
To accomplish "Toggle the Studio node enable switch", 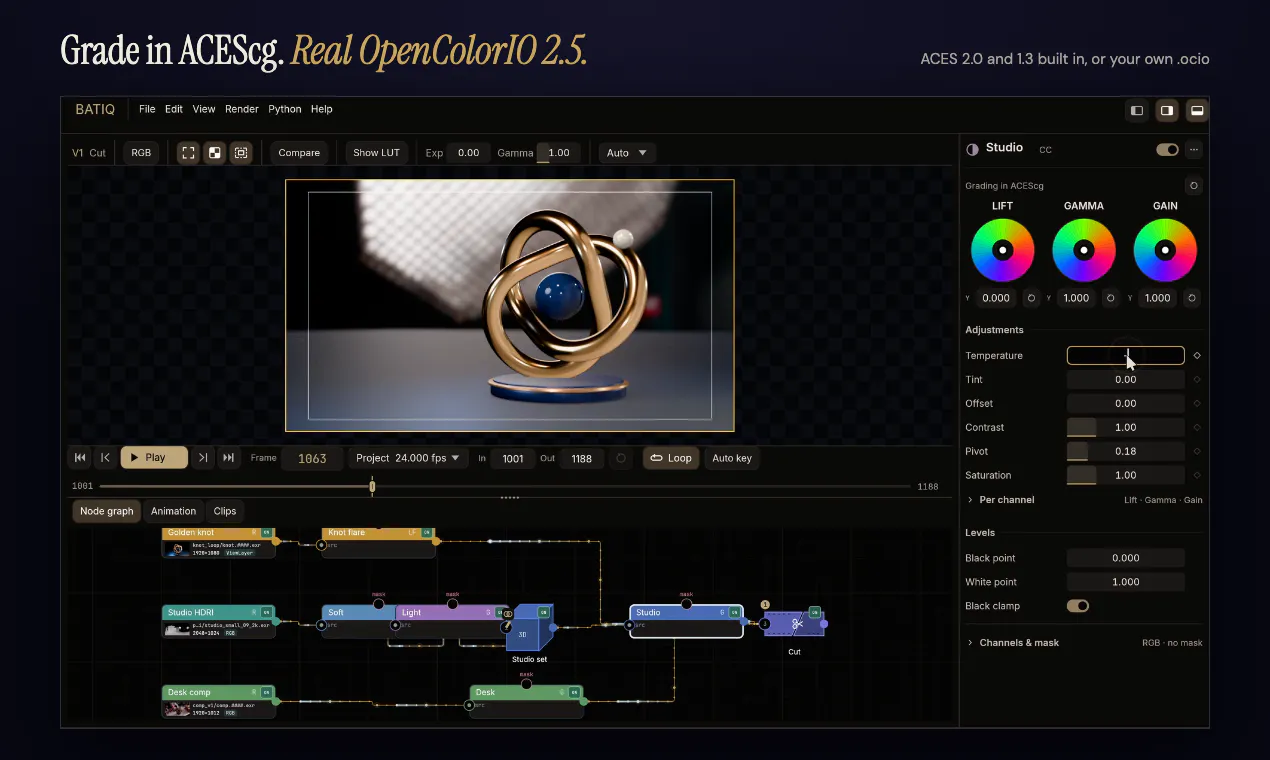I will tap(1167, 149).
